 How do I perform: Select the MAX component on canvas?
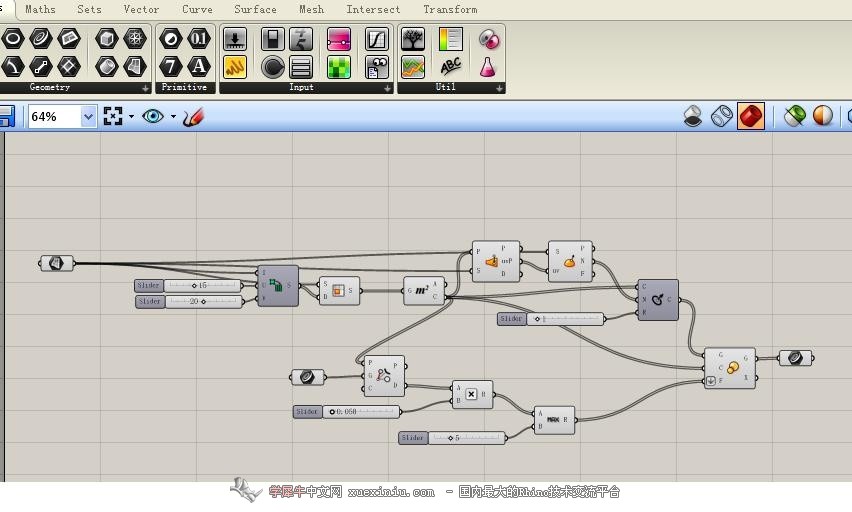pos(554,420)
